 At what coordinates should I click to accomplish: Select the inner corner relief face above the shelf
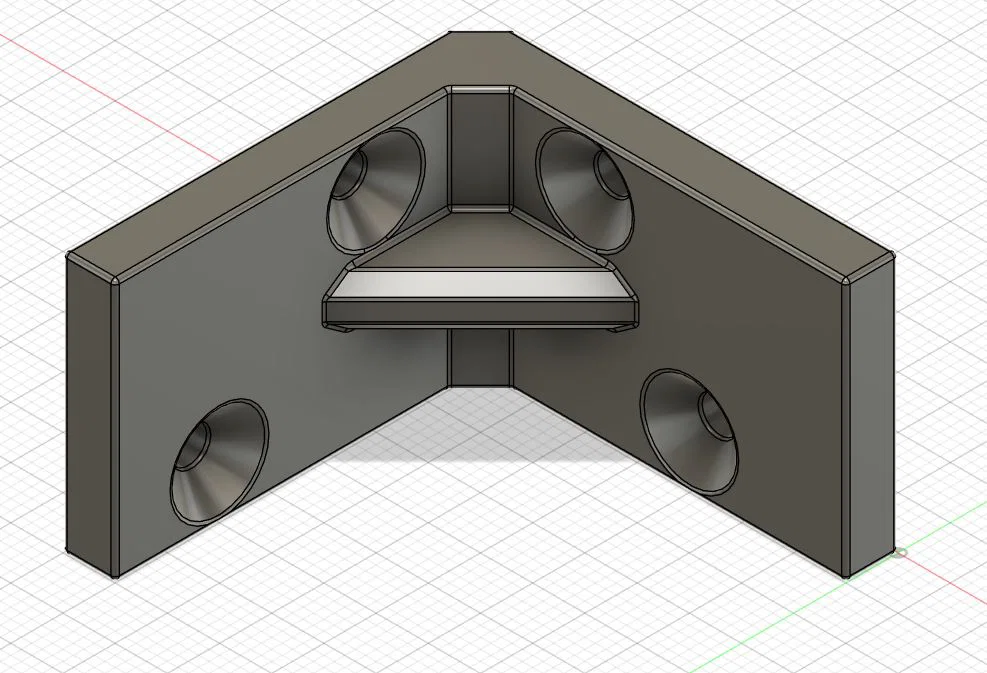coord(480,149)
